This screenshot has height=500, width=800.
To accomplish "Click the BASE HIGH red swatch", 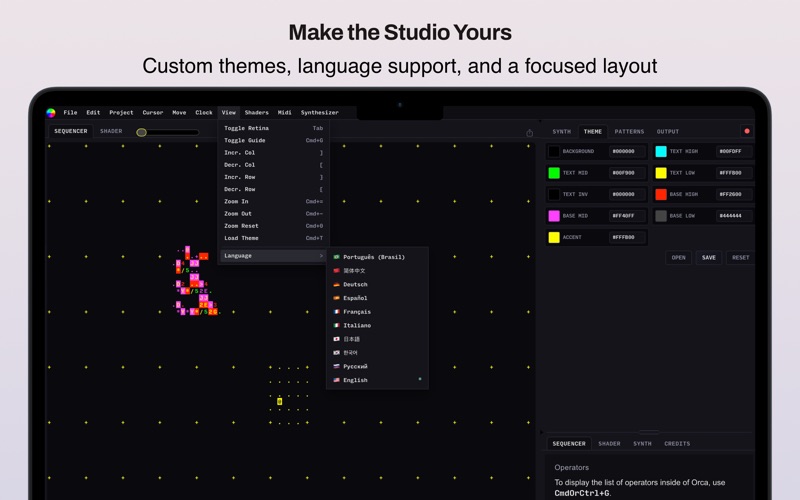I will (661, 194).
